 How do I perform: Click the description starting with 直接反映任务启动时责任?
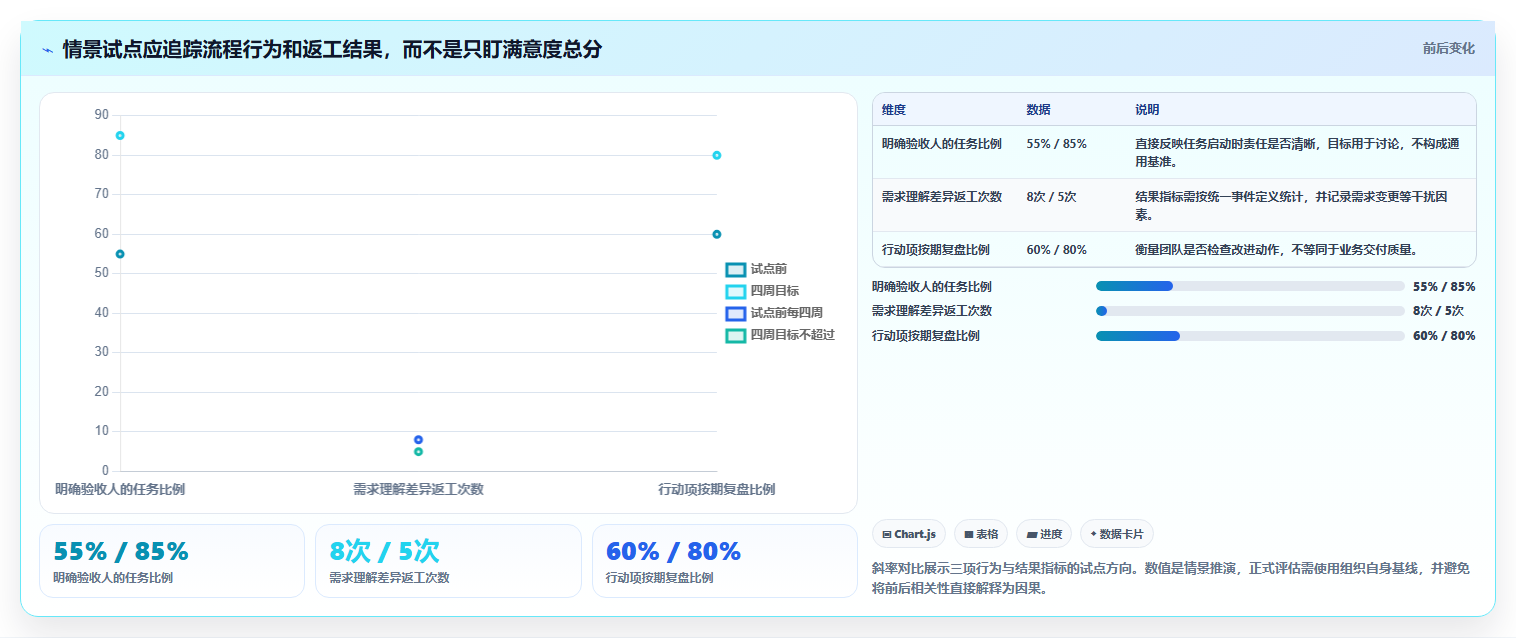tap(1298, 152)
